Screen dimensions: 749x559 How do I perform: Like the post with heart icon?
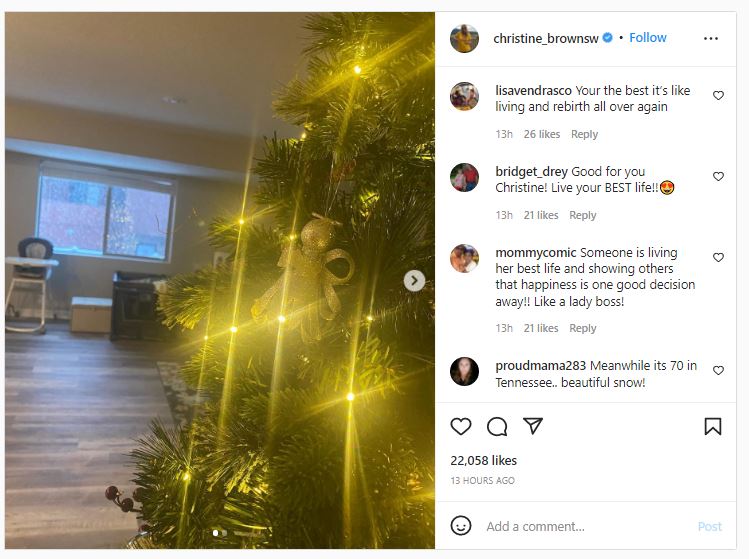click(461, 426)
